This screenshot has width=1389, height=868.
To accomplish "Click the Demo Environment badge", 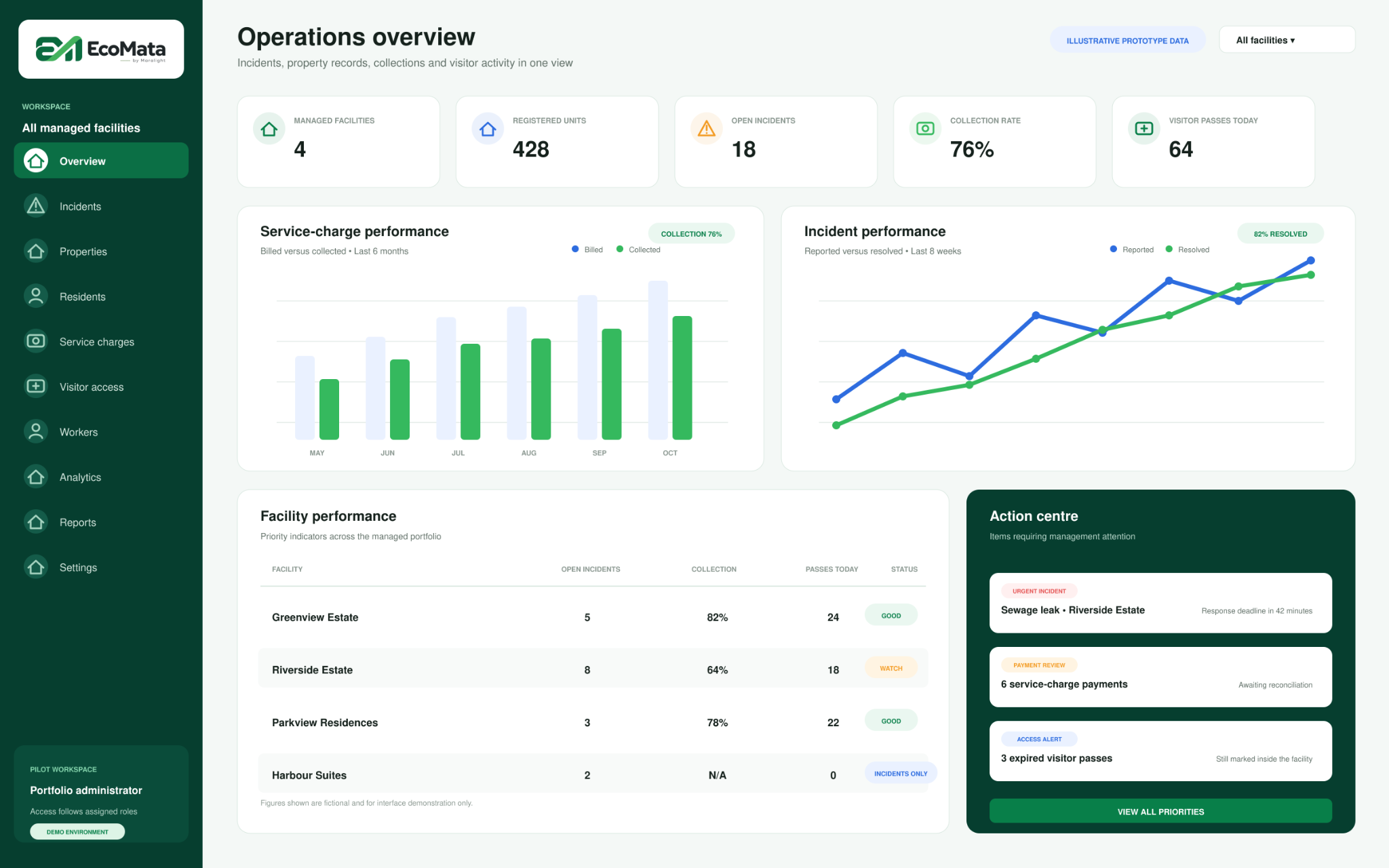I will click(x=77, y=831).
